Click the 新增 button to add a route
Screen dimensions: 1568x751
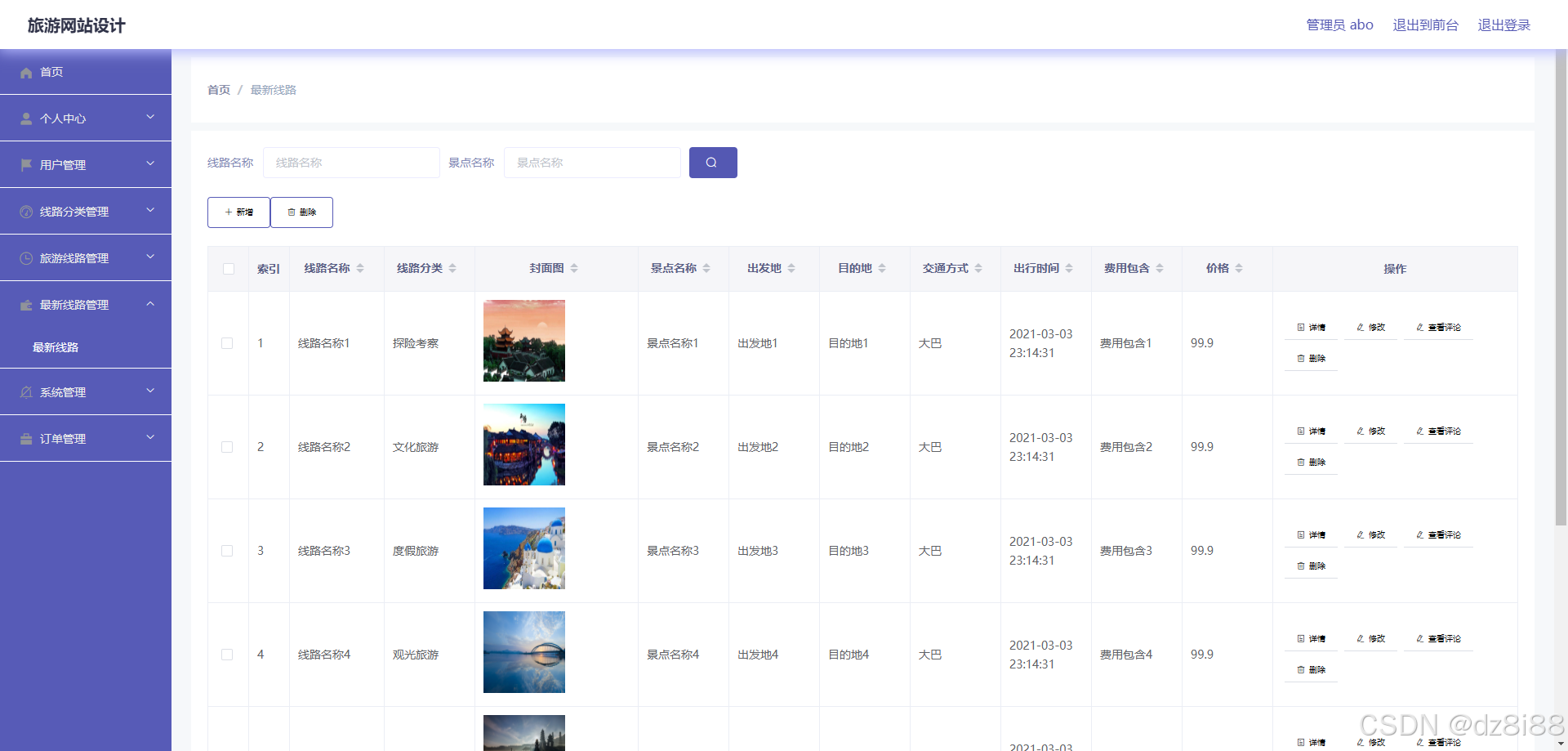(x=238, y=212)
